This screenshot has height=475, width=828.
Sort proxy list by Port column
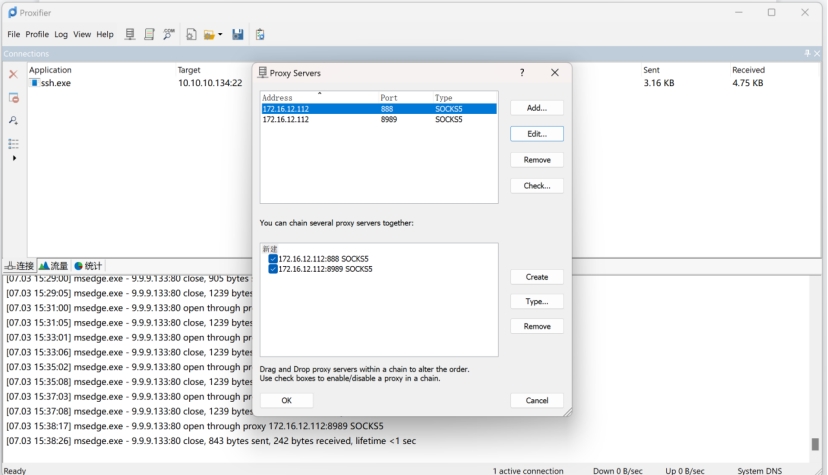[406, 98]
